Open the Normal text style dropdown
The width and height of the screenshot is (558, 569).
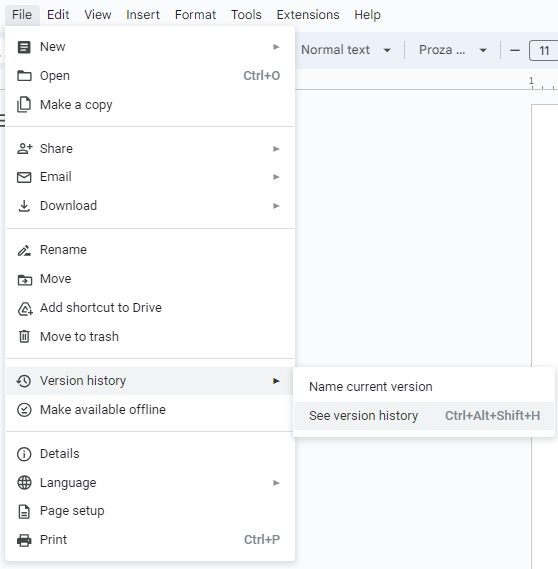345,50
